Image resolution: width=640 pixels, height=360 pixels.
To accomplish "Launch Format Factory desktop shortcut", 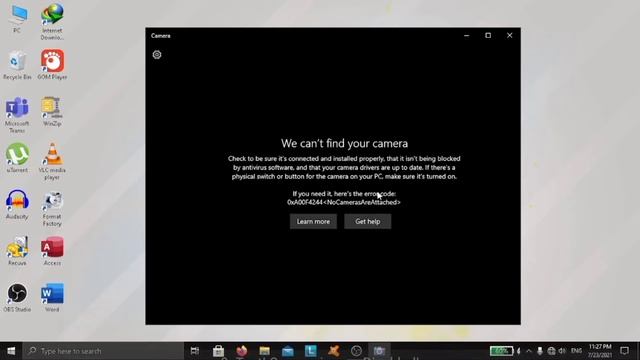I will tap(52, 209).
